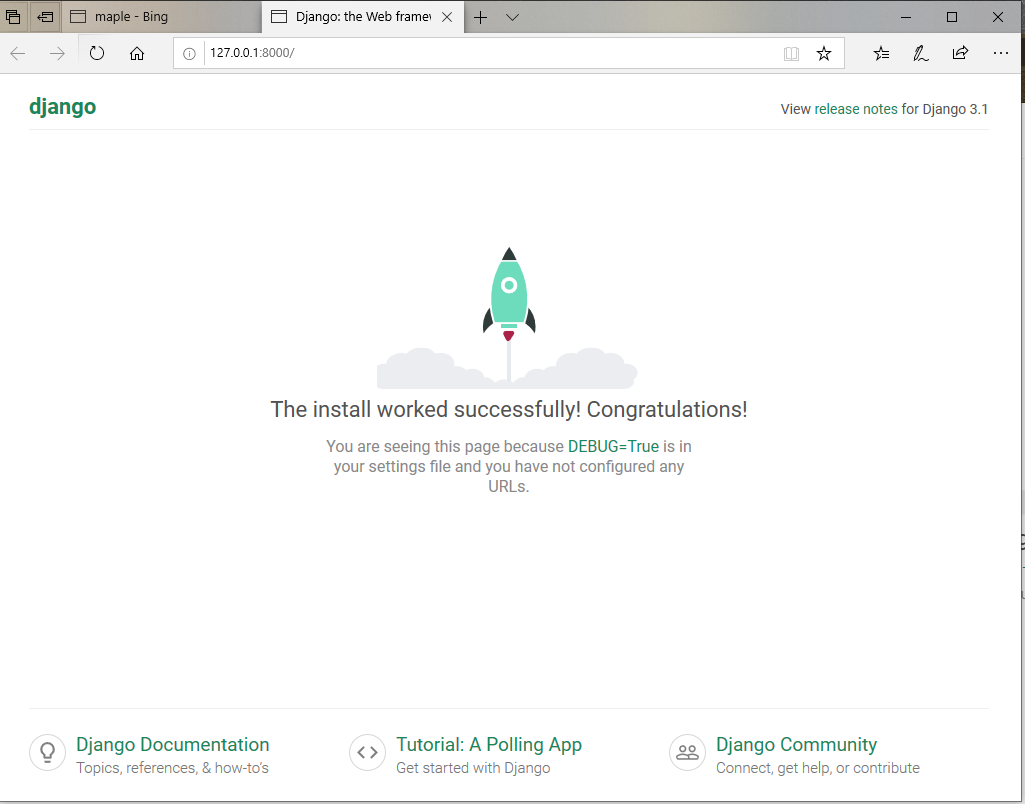Viewport: 1025px width, 804px height.
Task: Add notes with pen icon
Action: (920, 54)
